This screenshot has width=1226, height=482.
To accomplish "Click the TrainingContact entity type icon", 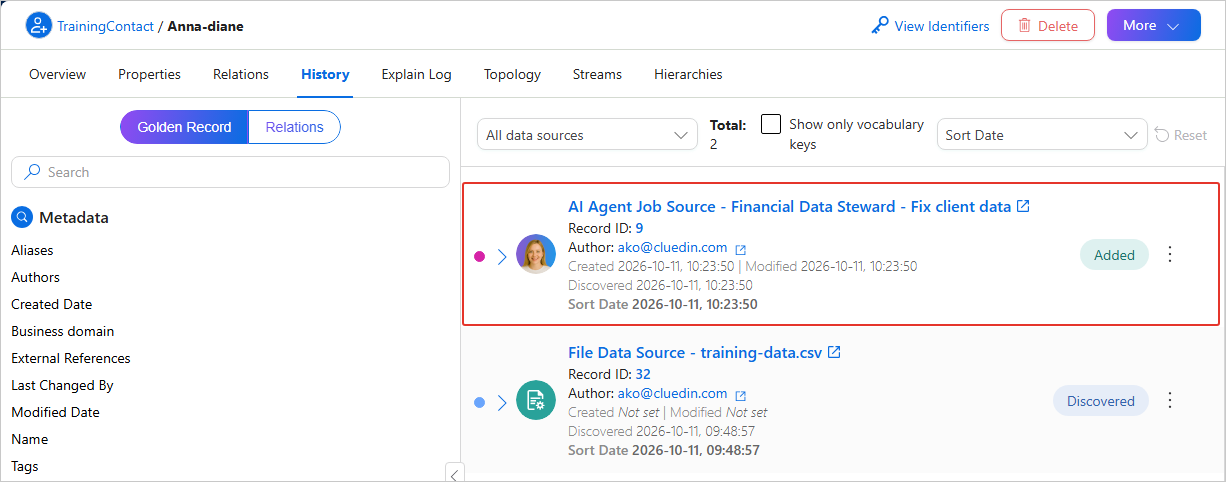I will 38,26.
